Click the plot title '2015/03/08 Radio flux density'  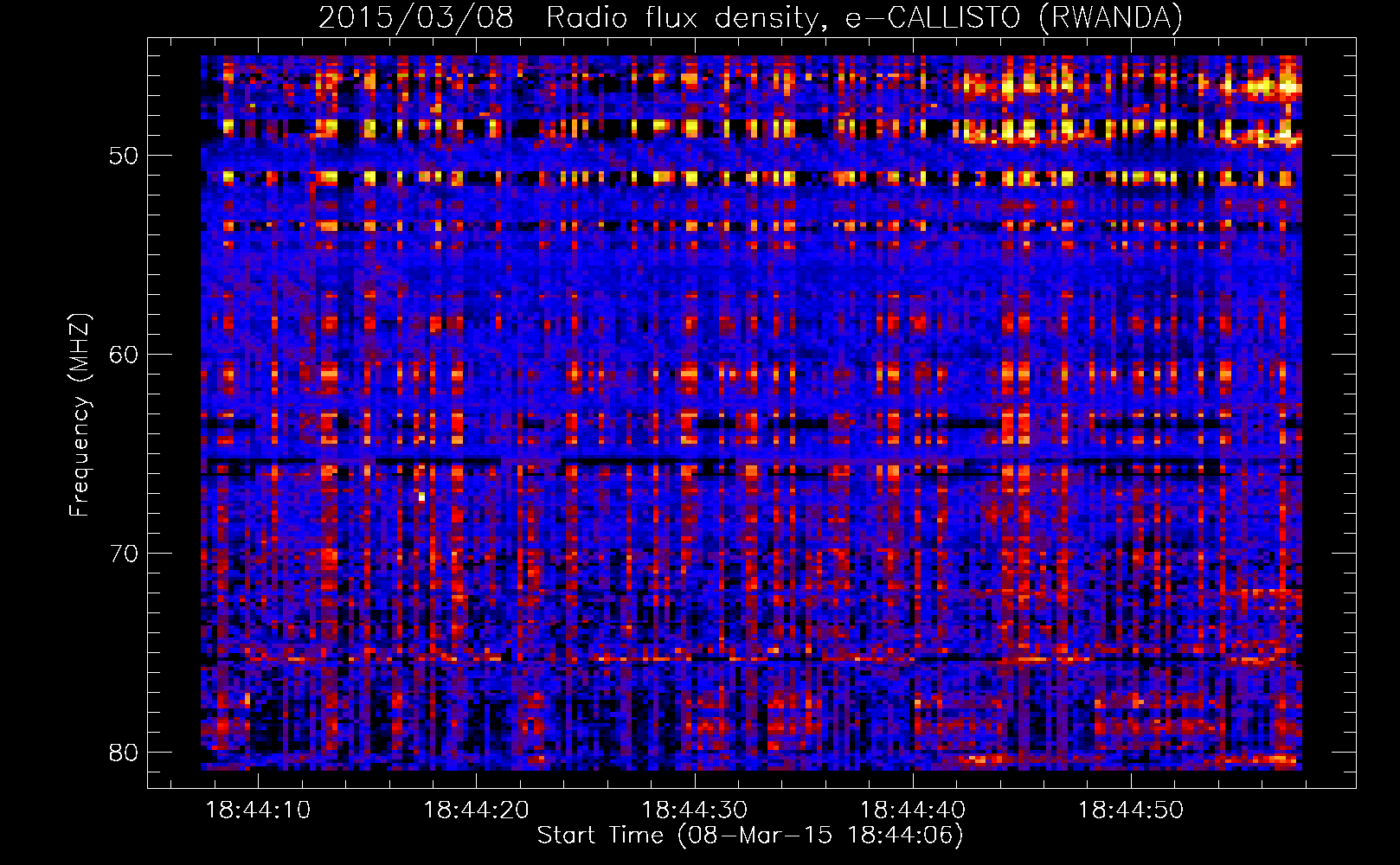point(751,17)
